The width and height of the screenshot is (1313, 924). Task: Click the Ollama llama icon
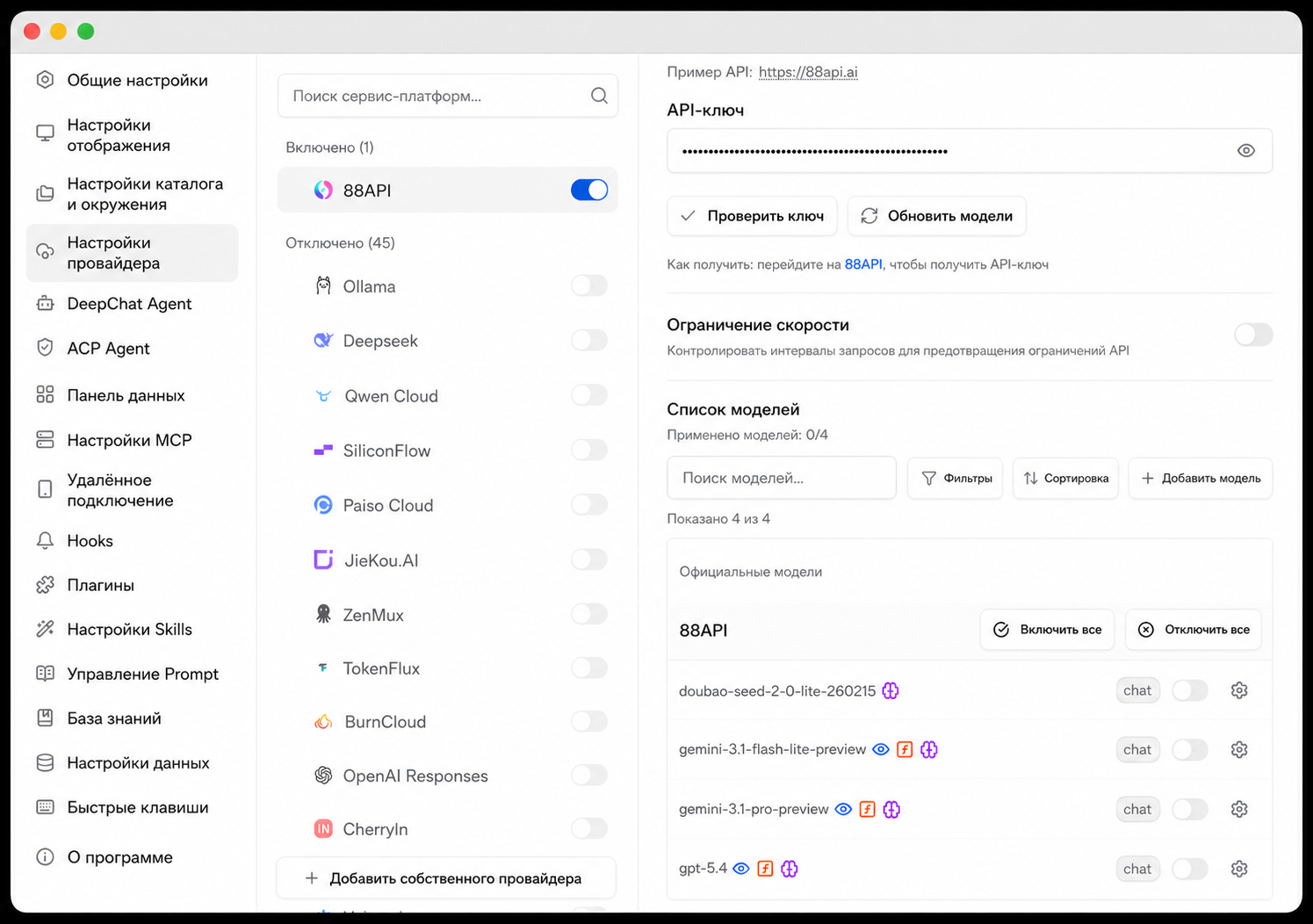pyautogui.click(x=323, y=286)
